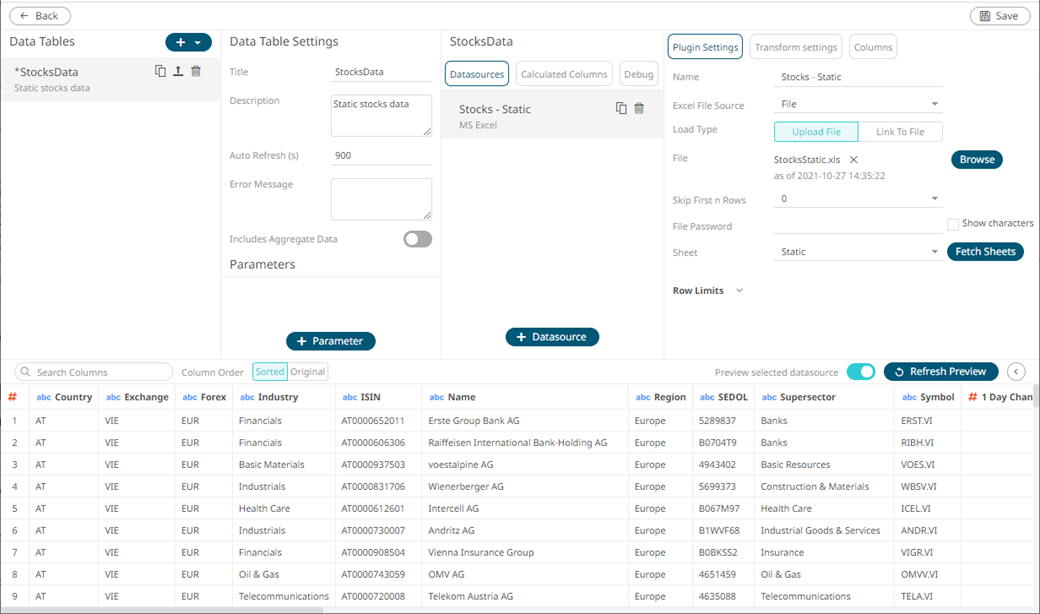Disable Preview selected datasource toggle
1040x614 pixels.
[860, 372]
